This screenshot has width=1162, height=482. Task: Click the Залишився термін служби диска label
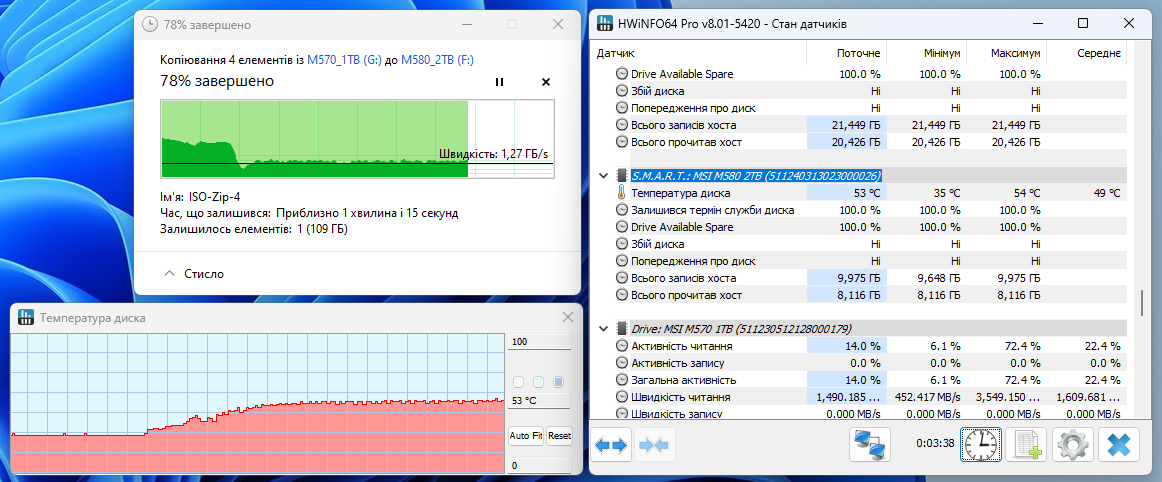[x=712, y=210]
